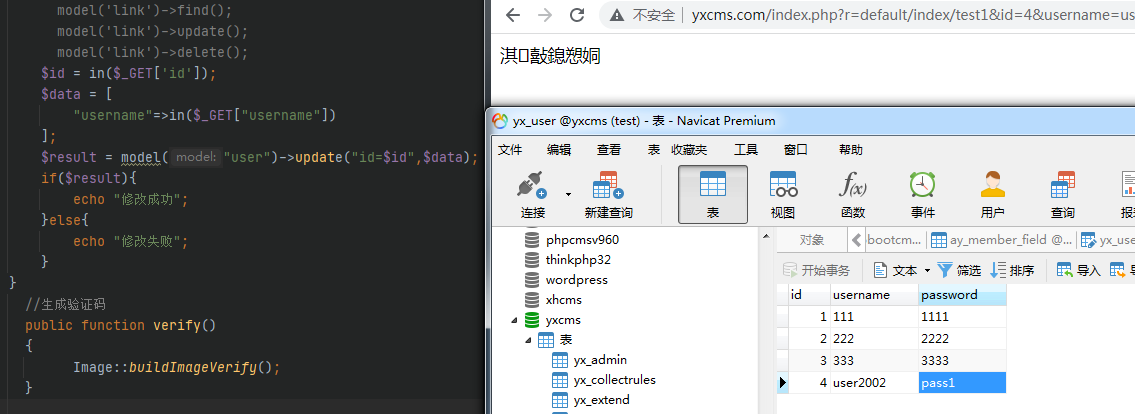Viewport: 1135px width, 414px height.
Task: Select password cell pass1
Action: tap(962, 383)
